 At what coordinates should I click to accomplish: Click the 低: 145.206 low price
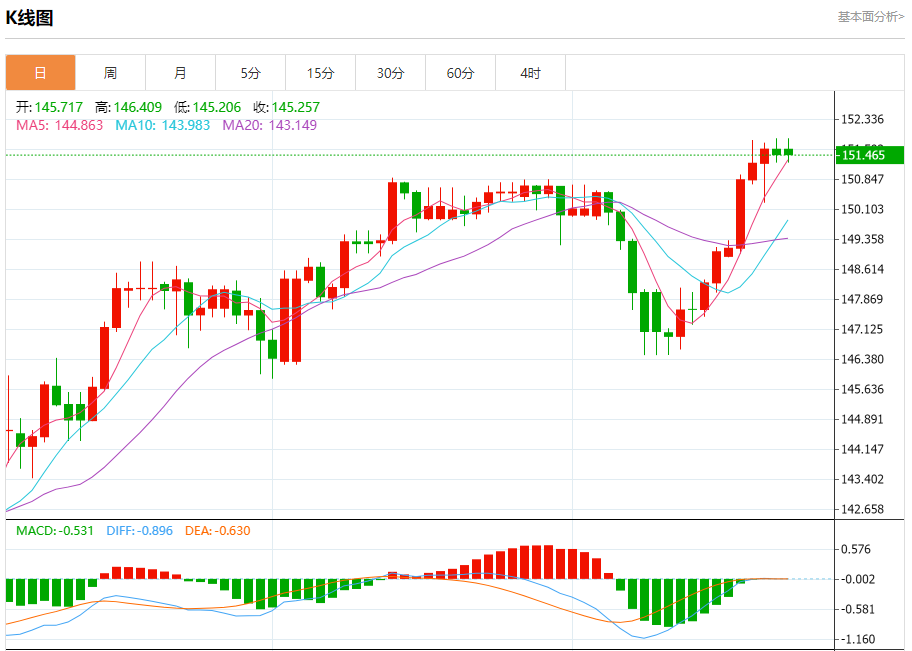(208, 107)
